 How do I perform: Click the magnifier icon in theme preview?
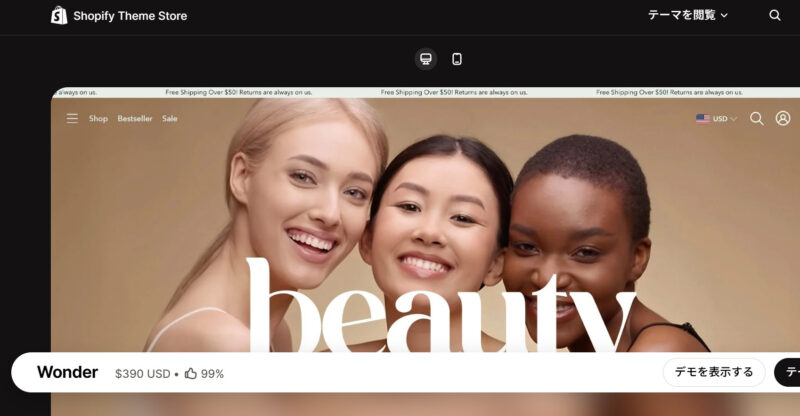(x=757, y=118)
